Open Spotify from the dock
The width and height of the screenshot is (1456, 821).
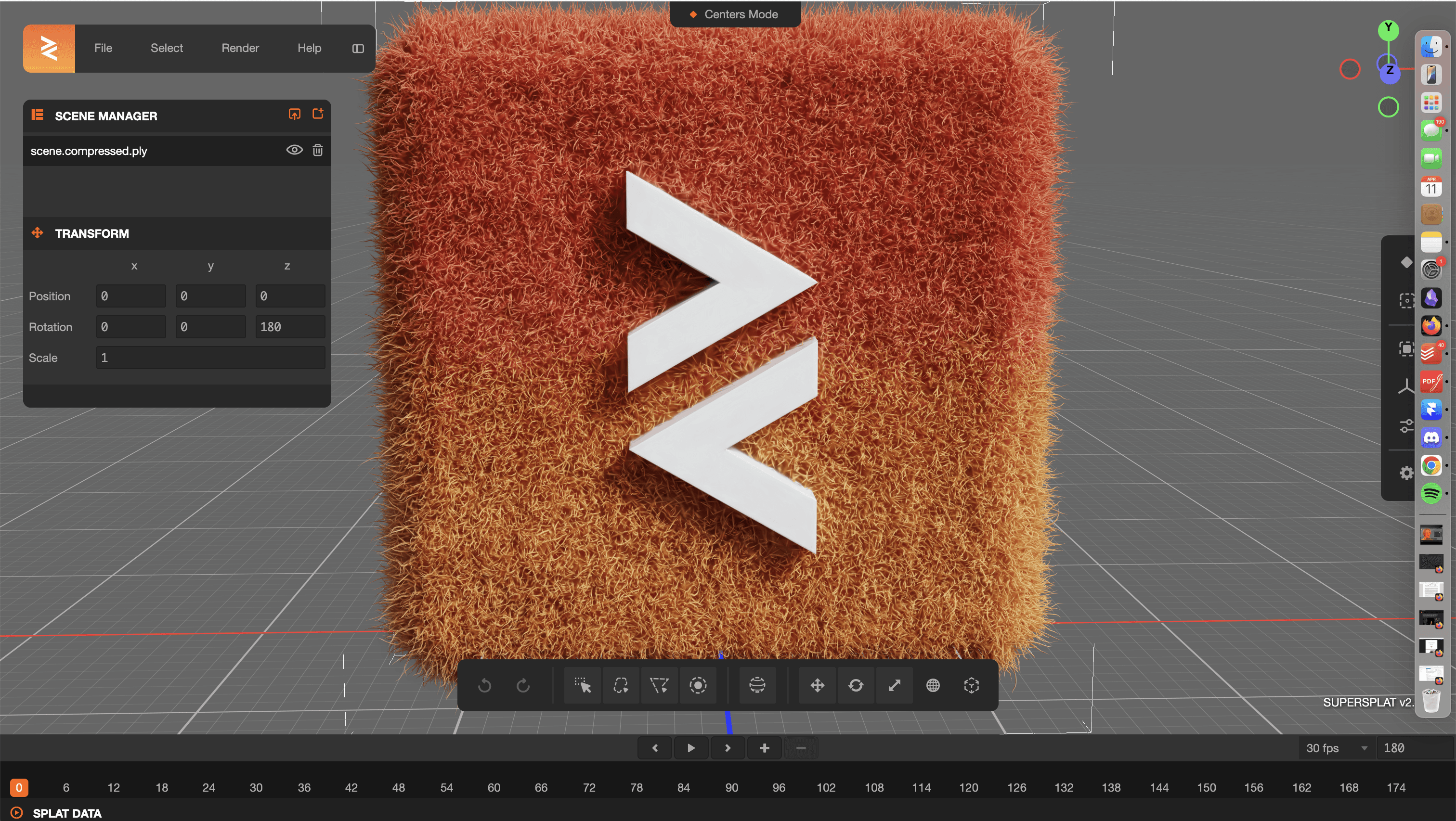pyautogui.click(x=1431, y=494)
